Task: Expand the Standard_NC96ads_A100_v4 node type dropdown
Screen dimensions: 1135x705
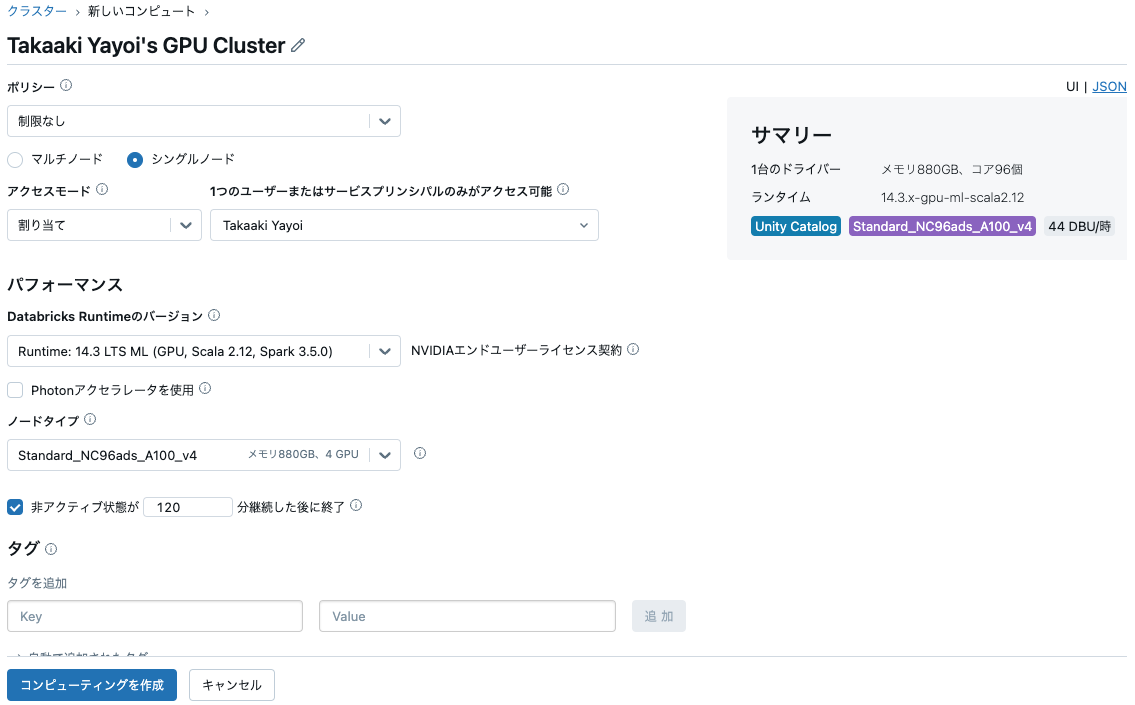Action: point(385,454)
